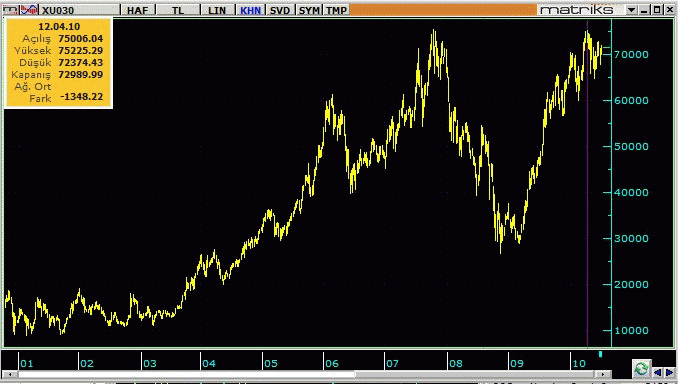The height and width of the screenshot is (384, 678).
Task: Switch chart period with the HAF button
Action: point(138,10)
